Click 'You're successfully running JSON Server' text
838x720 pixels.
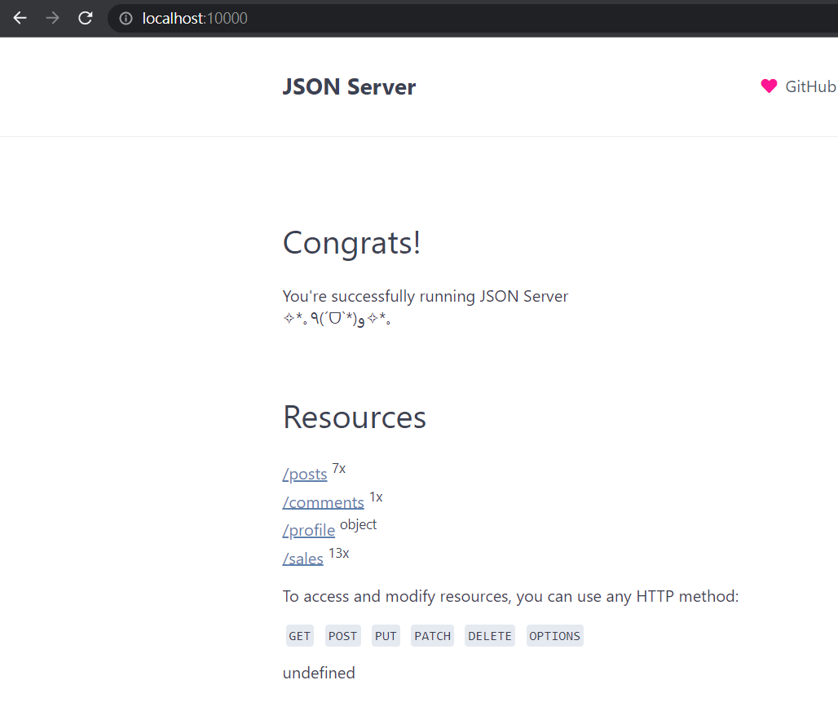[x=425, y=296]
